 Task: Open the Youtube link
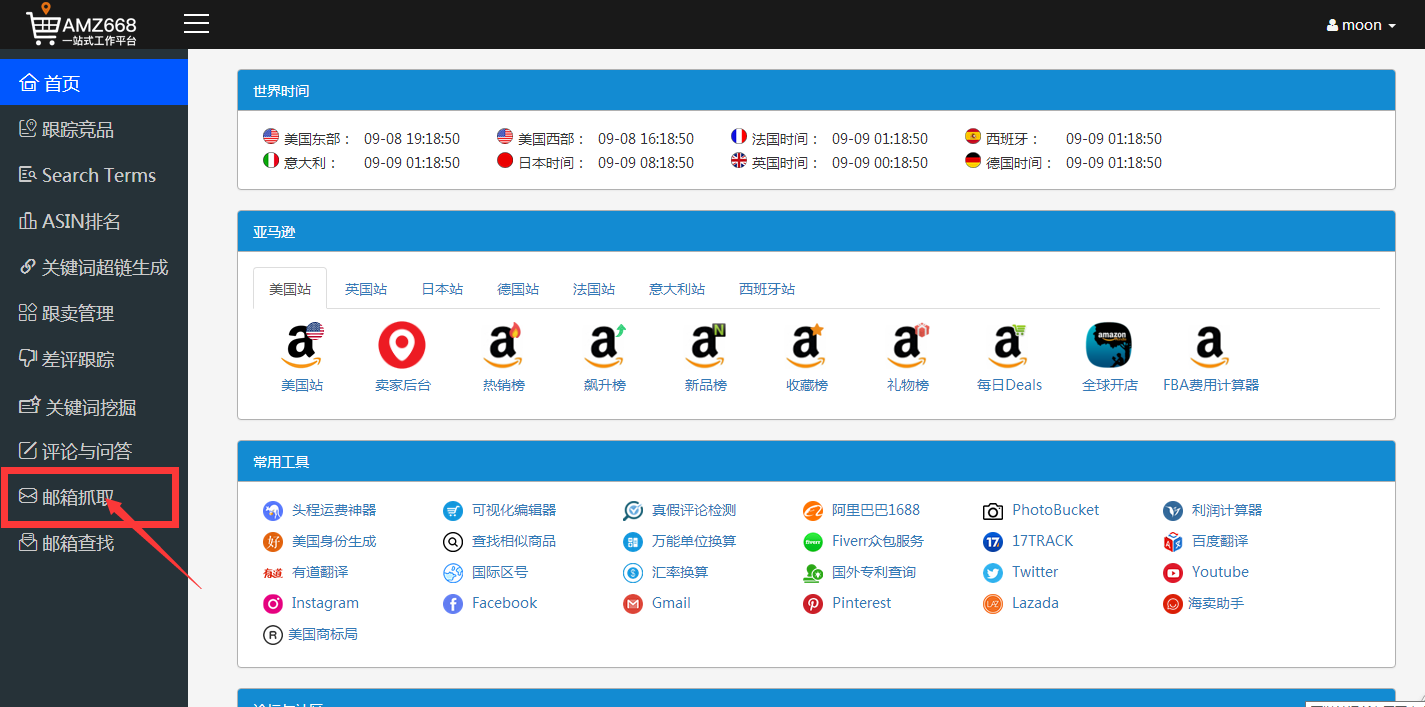tap(1220, 572)
